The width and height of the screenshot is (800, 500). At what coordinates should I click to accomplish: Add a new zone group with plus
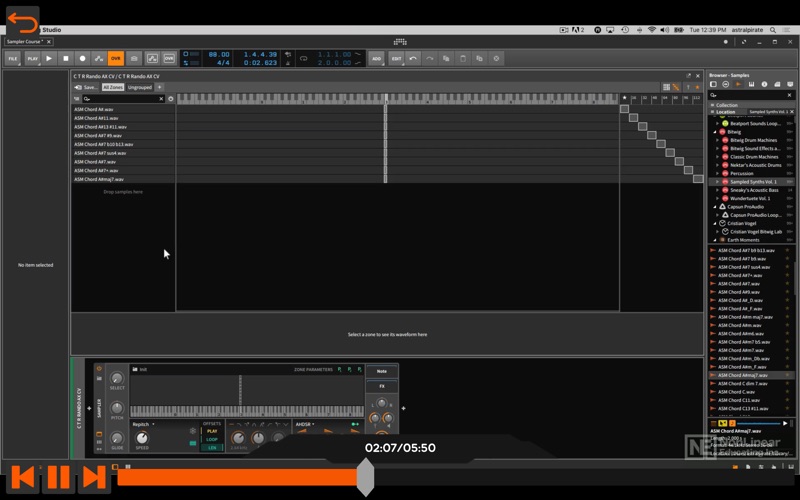coord(160,87)
